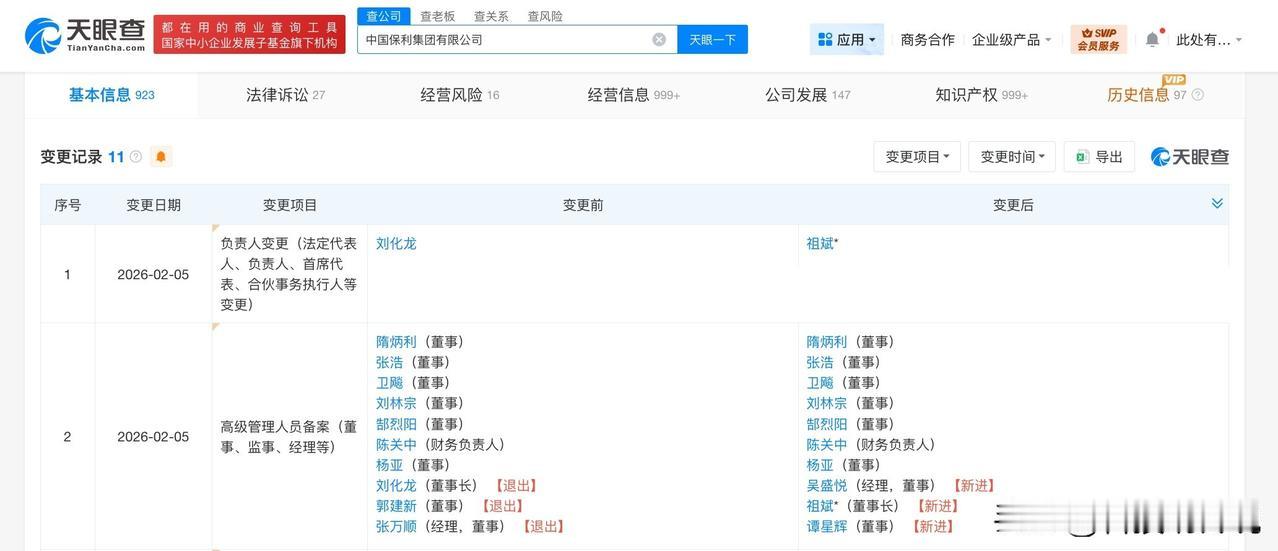1278x551 pixels.
Task: Open the 商务合作 link
Action: pyautogui.click(x=927, y=39)
